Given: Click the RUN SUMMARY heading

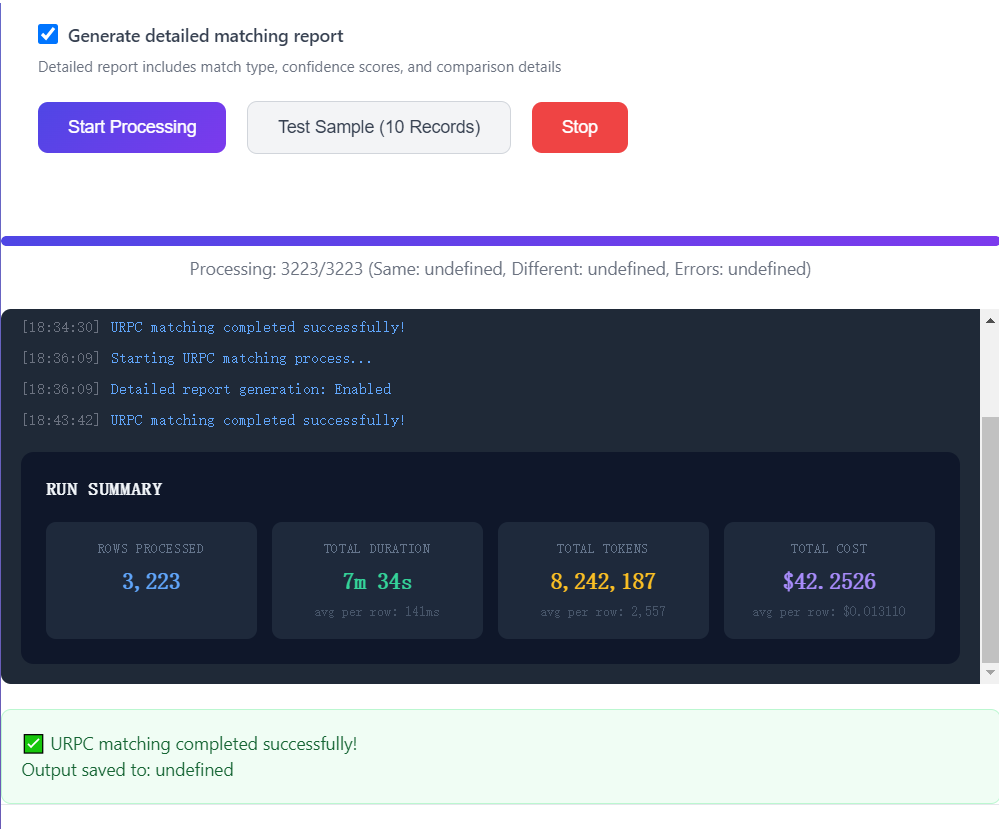Looking at the screenshot, I should coord(104,489).
